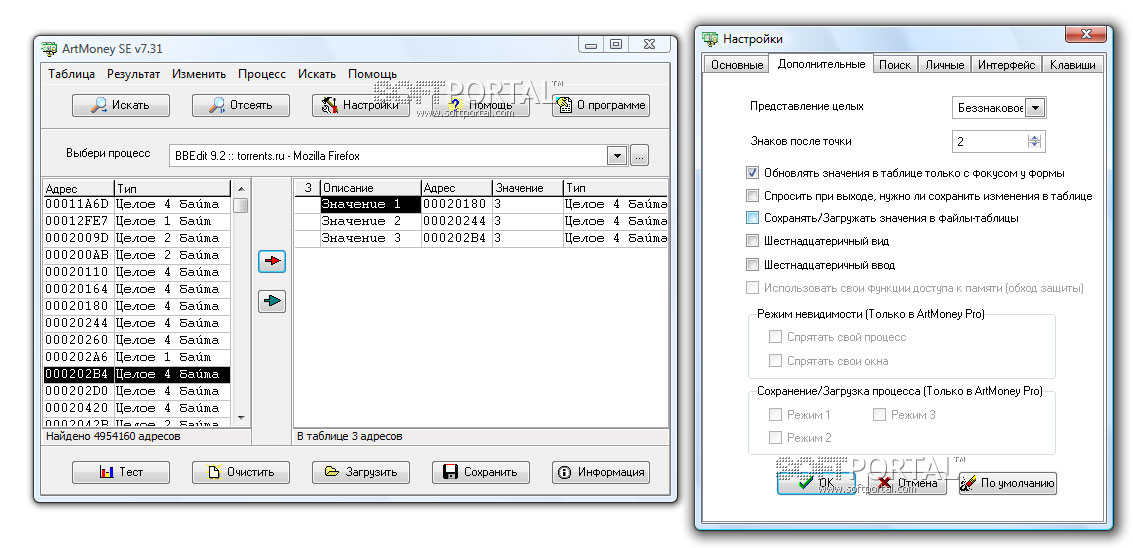Click the Искать search button
Viewport: 1133px width, 548px height.
121,105
